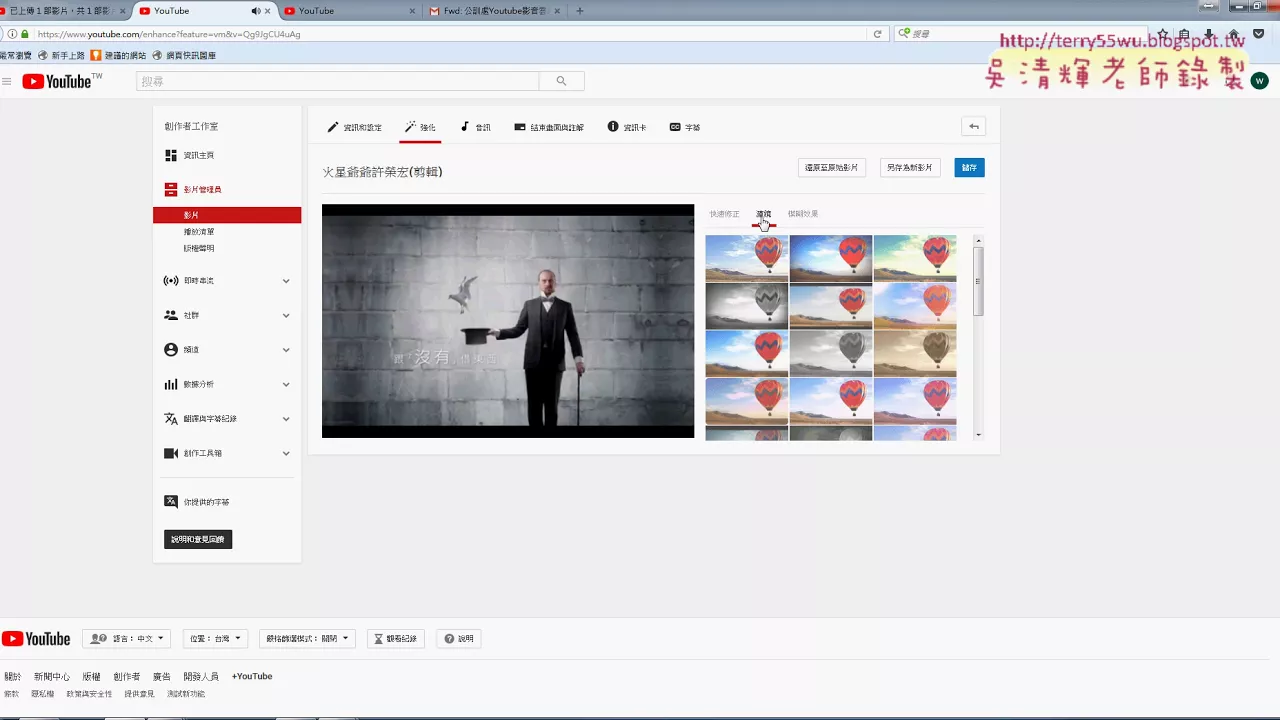The height and width of the screenshot is (720, 1280).
Task: Apply right filter thumbnail in second row
Action: point(915,306)
